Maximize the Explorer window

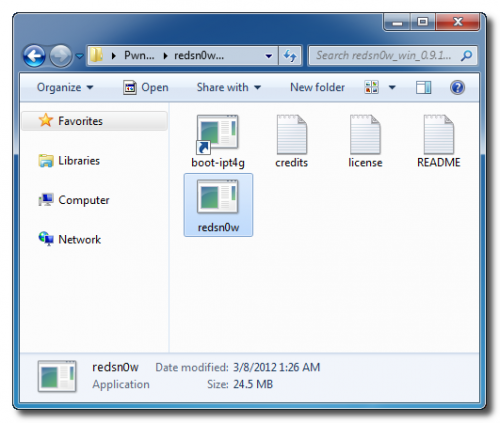tap(423, 22)
